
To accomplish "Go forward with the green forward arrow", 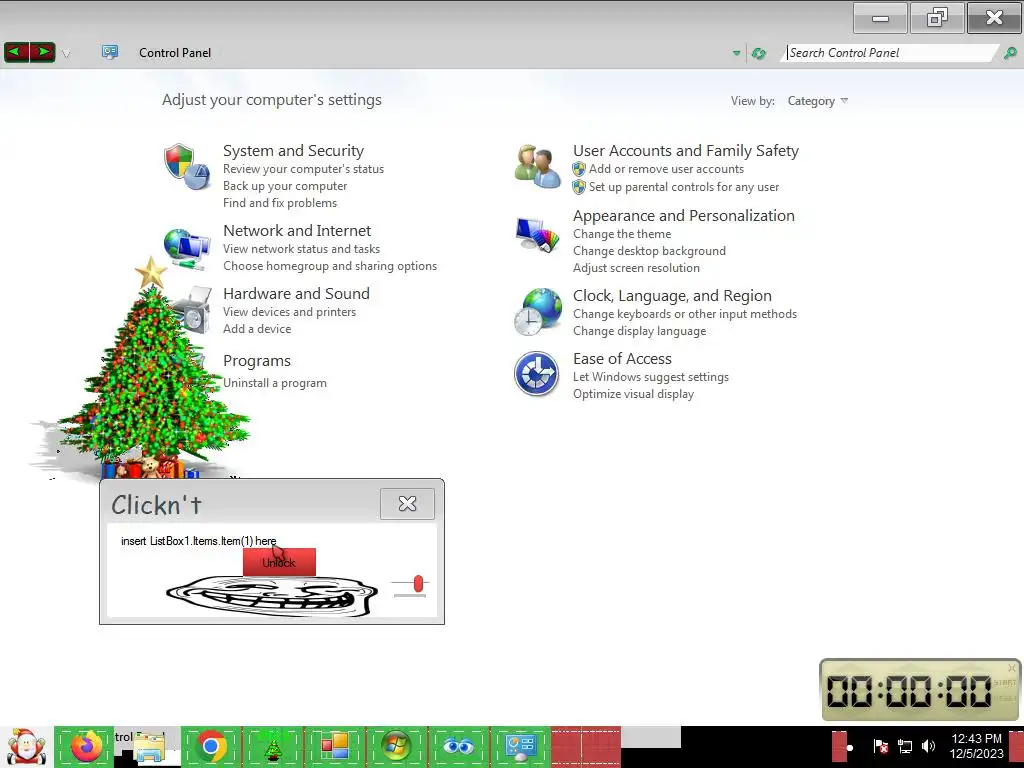I will click(42, 52).
